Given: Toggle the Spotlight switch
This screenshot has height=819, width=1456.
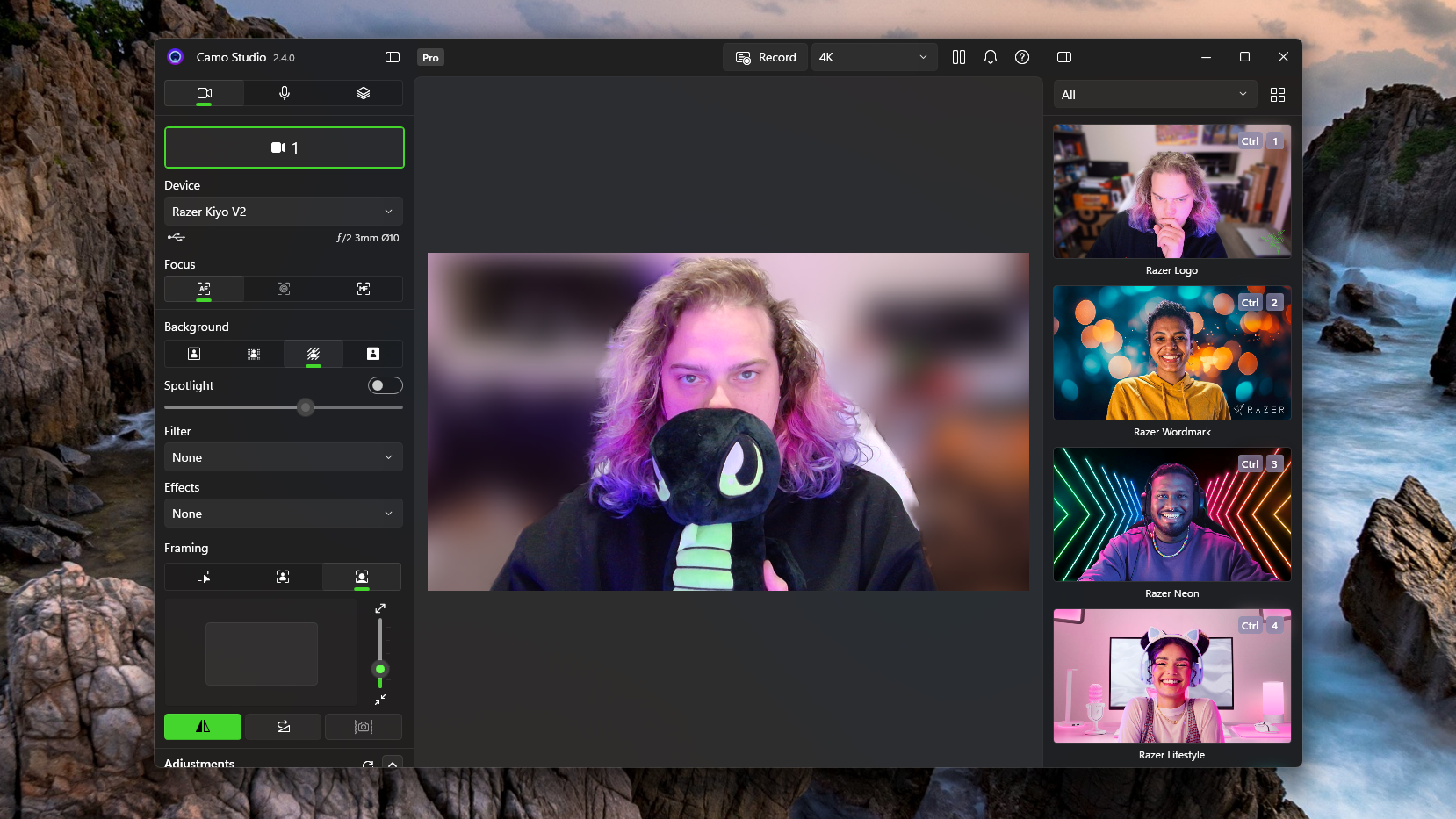Looking at the screenshot, I should click(385, 385).
